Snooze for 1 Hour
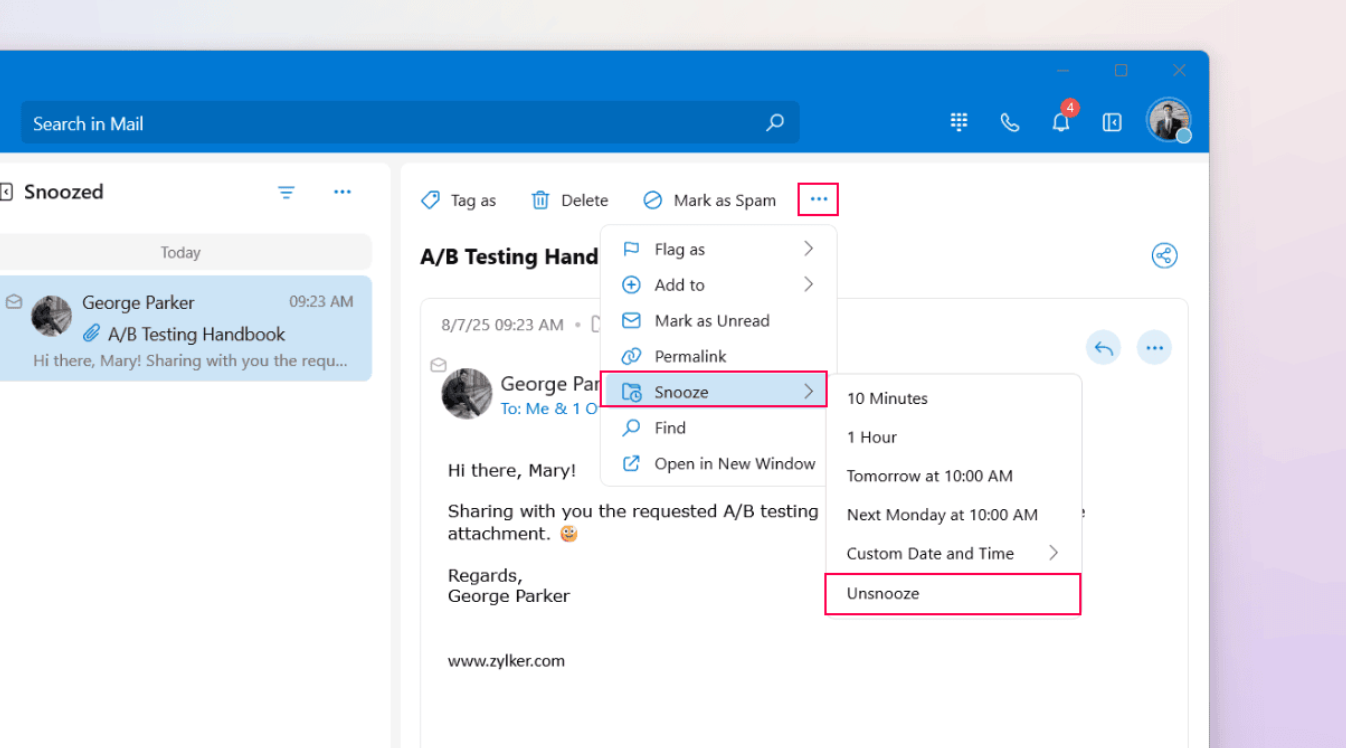 [x=954, y=437]
